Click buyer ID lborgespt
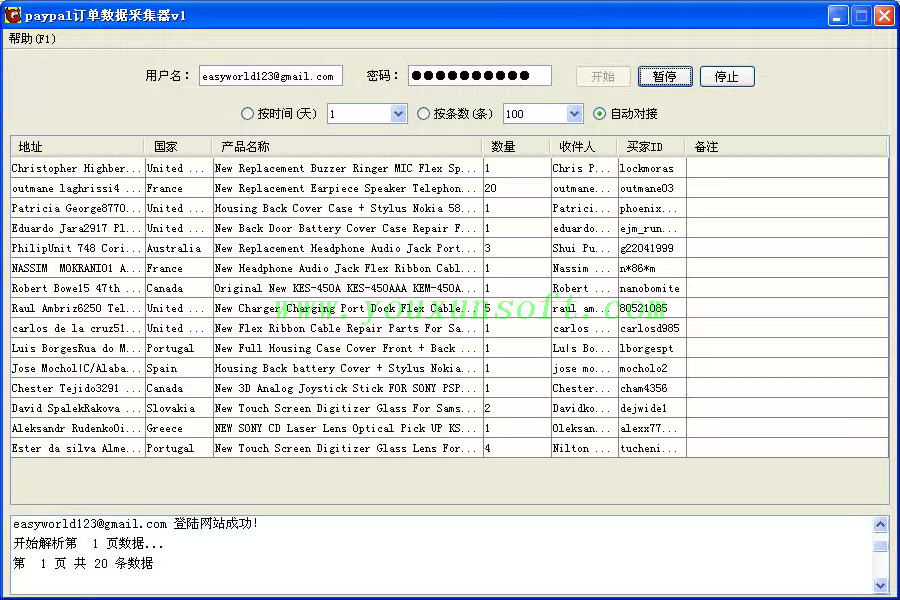900x600 pixels. pyautogui.click(x=651, y=349)
